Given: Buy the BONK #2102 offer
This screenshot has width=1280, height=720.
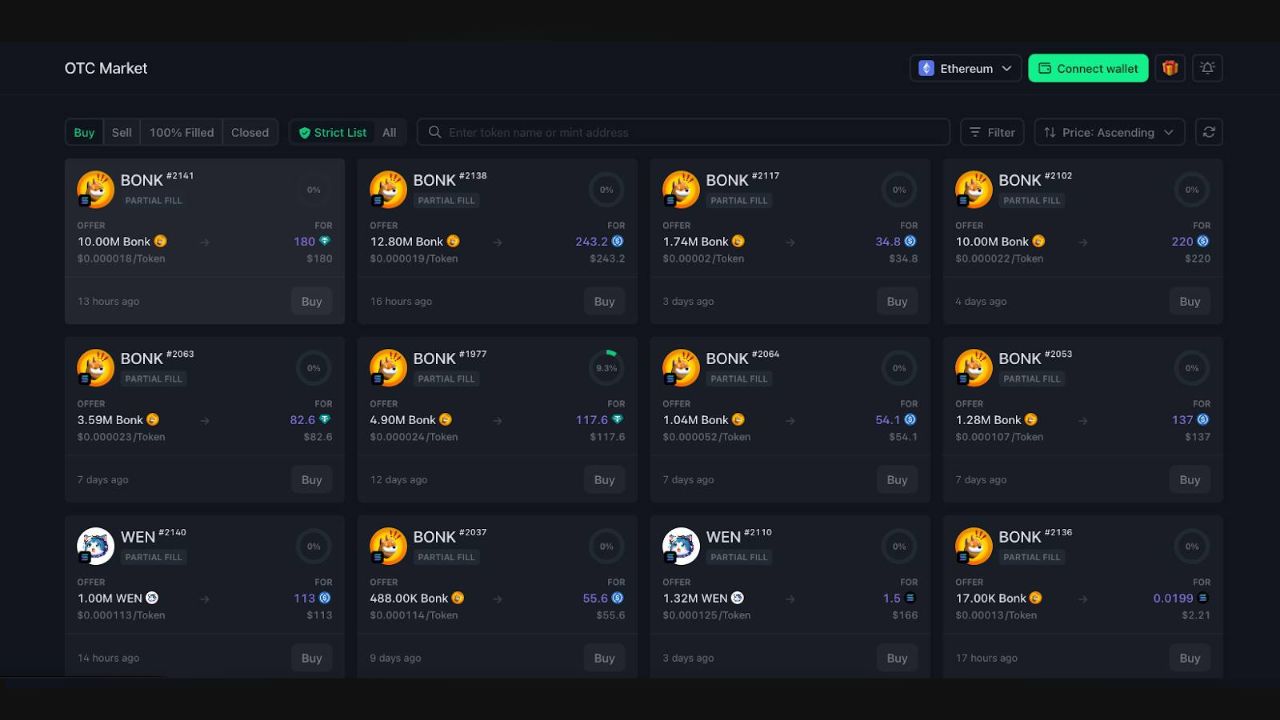Looking at the screenshot, I should pyautogui.click(x=1190, y=301).
